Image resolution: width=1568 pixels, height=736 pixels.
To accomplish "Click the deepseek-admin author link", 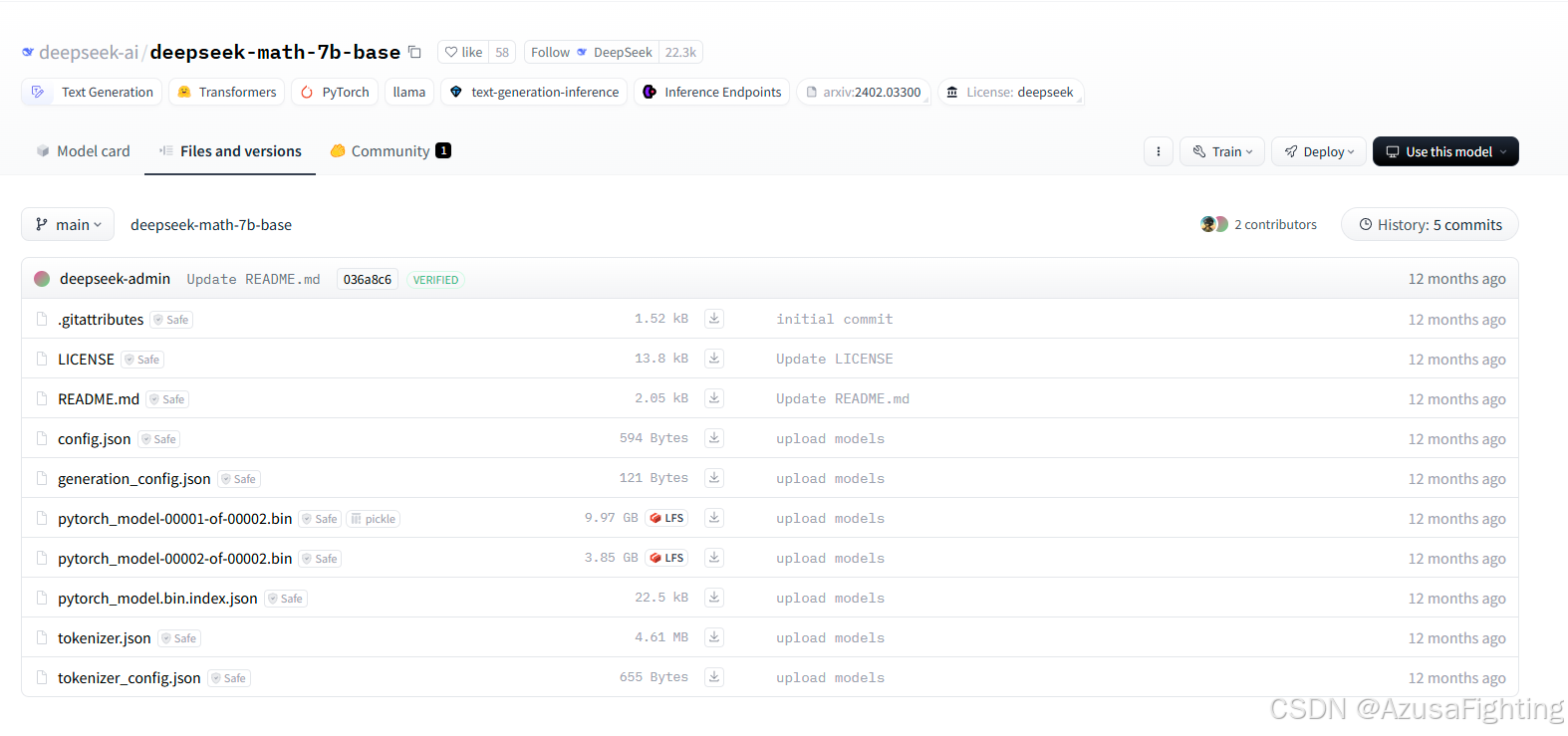I will coord(115,279).
